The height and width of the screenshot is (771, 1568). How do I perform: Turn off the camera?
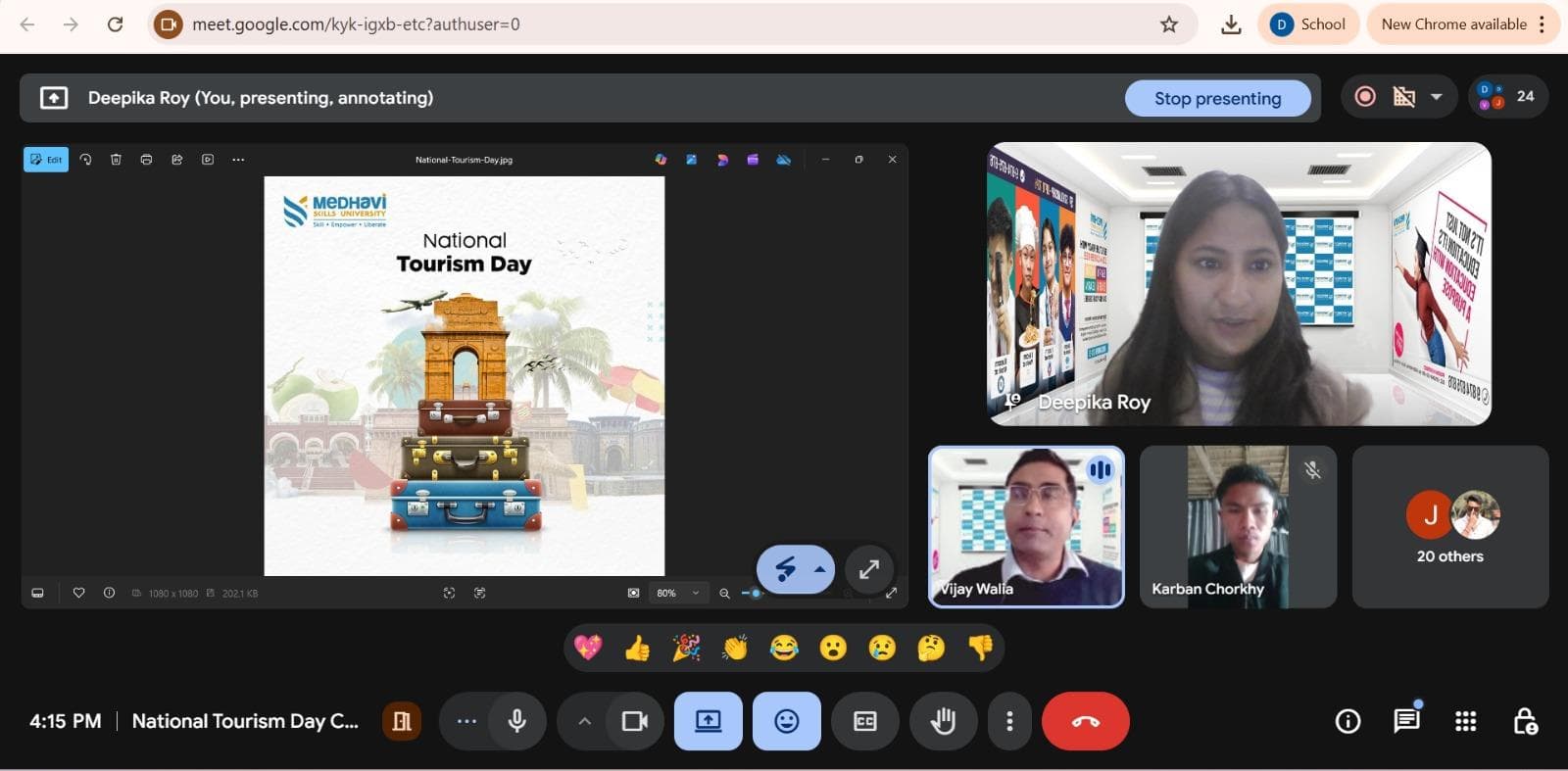(x=634, y=721)
